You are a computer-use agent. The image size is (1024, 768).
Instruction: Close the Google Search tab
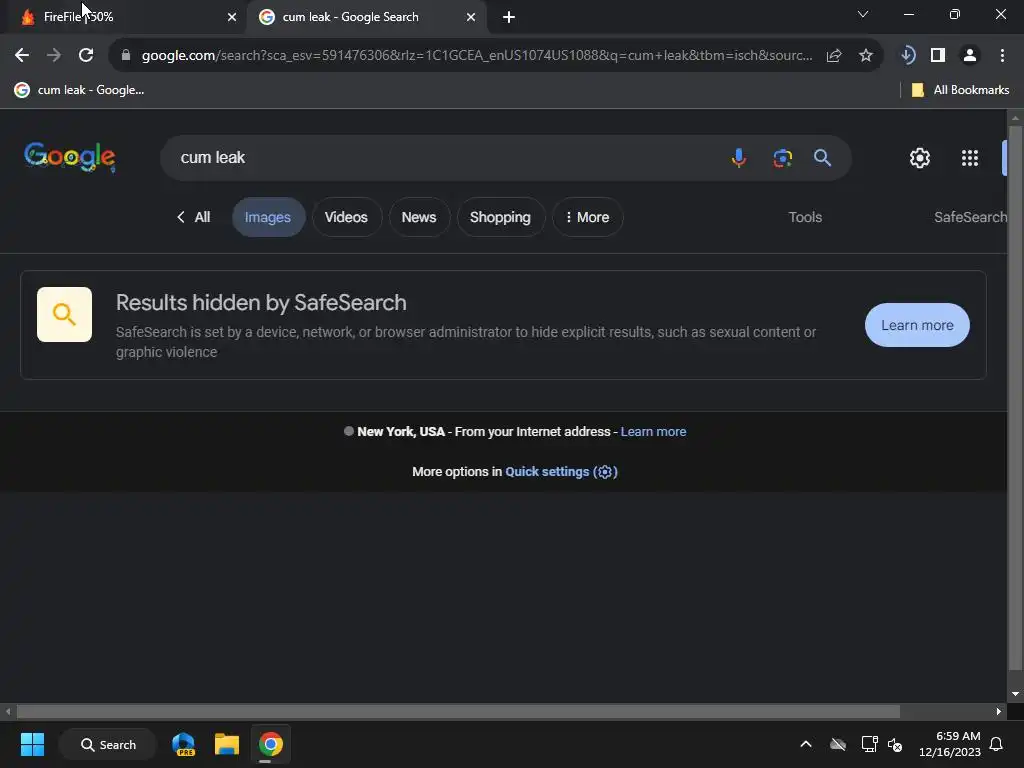[471, 17]
